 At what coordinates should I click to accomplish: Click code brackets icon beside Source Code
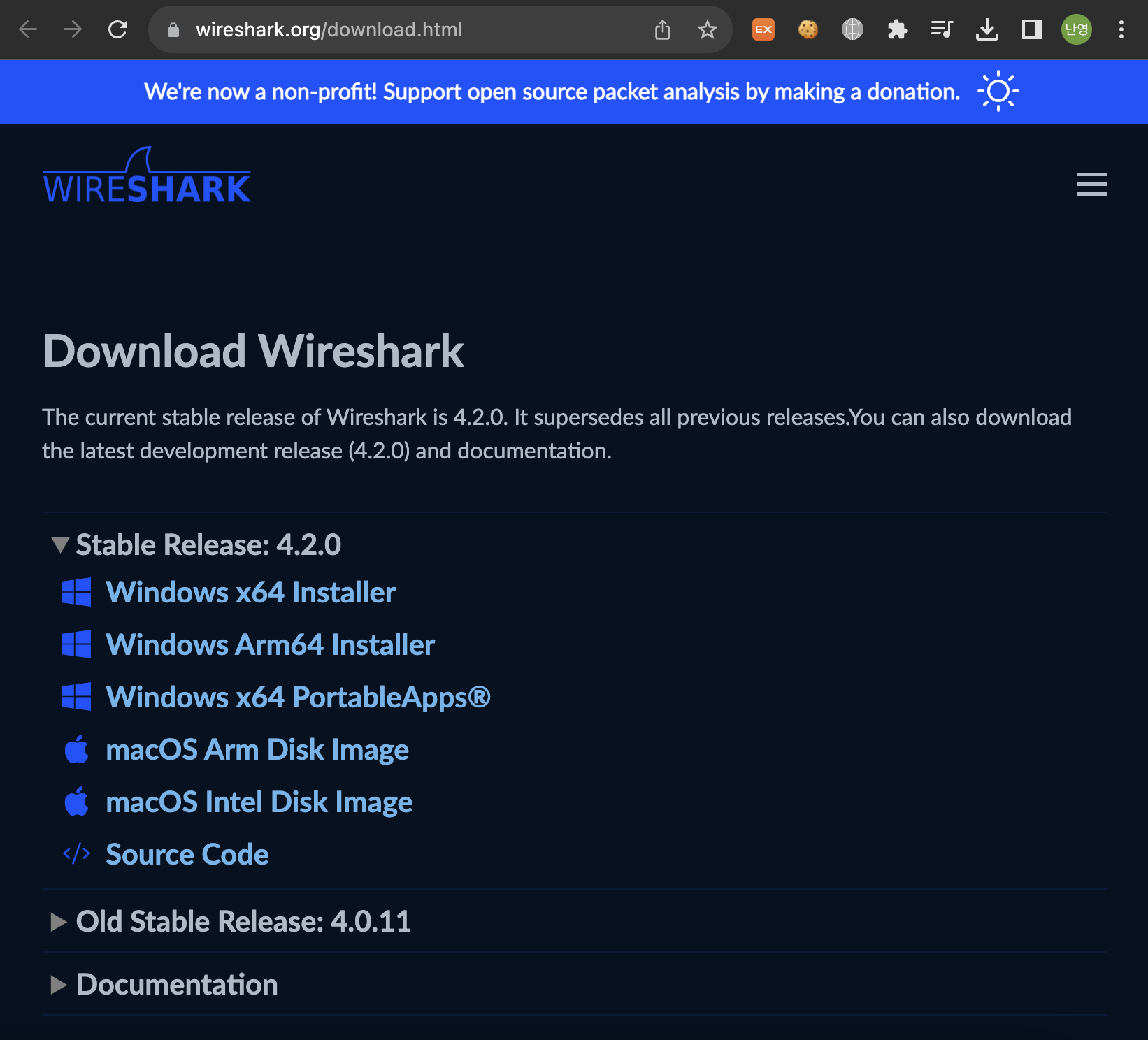click(76, 854)
